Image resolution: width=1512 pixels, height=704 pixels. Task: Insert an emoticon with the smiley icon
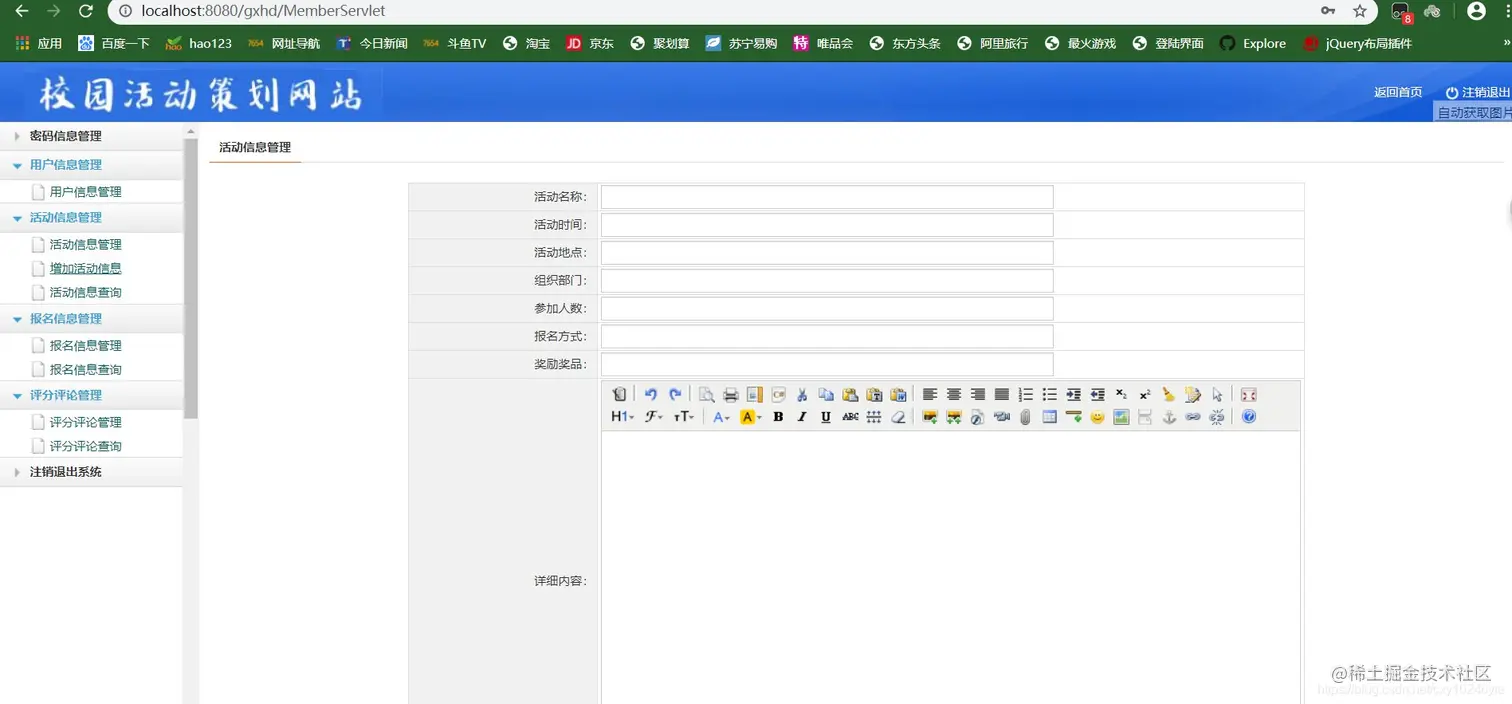click(1098, 417)
